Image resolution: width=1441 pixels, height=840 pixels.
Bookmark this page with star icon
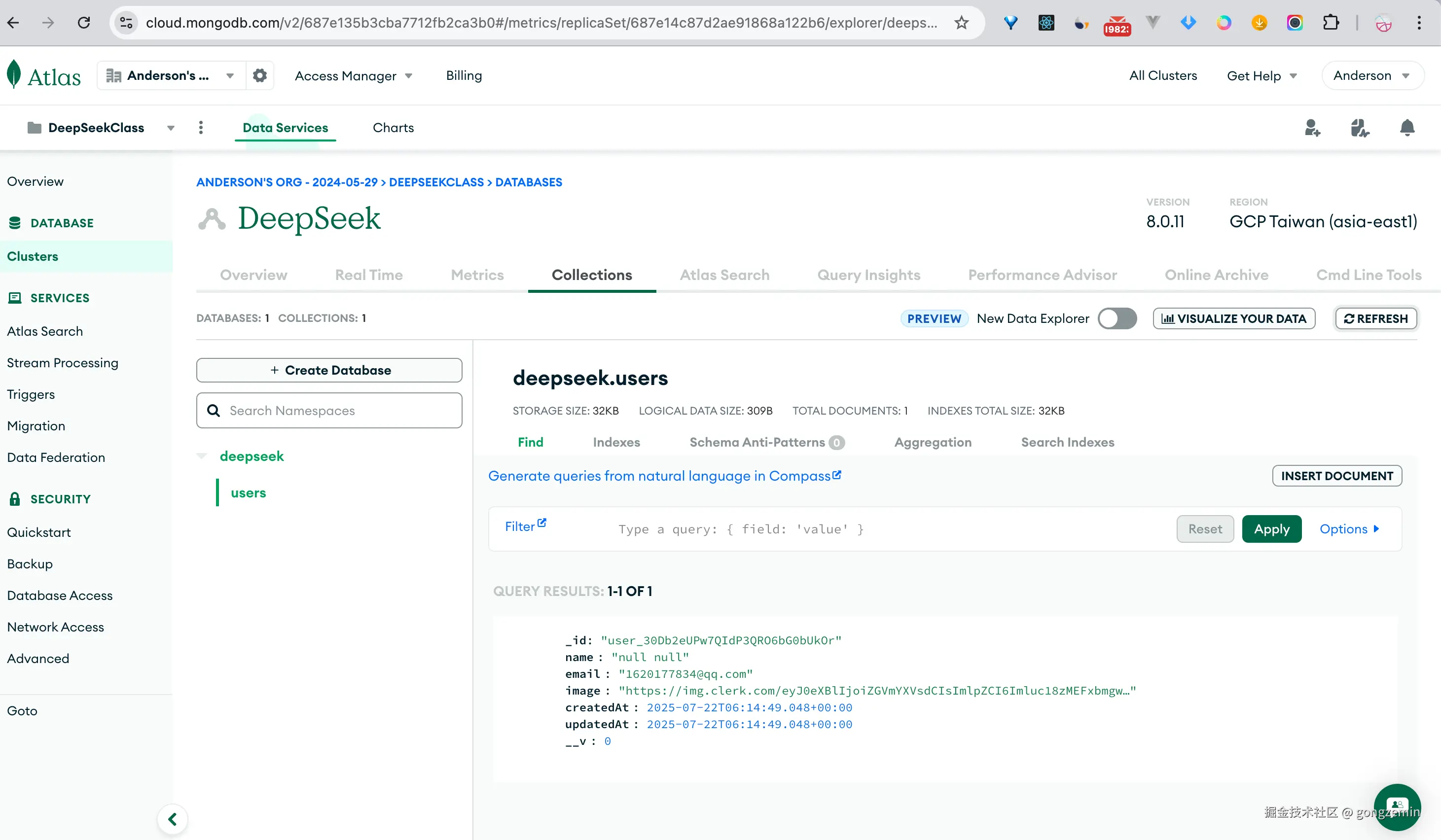click(961, 23)
